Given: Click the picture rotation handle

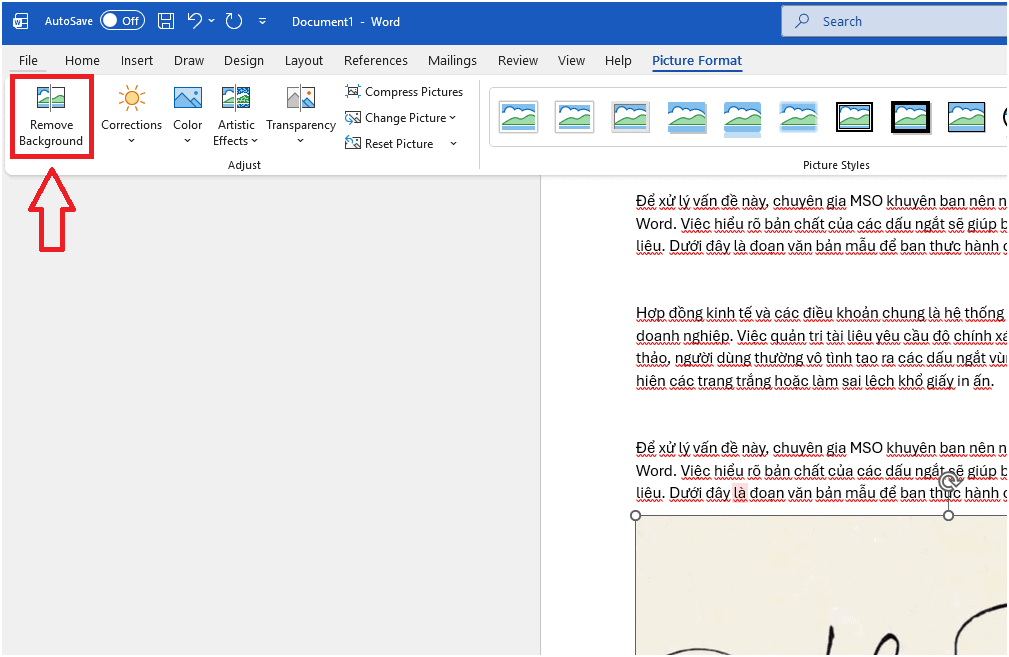Looking at the screenshot, I should tap(949, 482).
